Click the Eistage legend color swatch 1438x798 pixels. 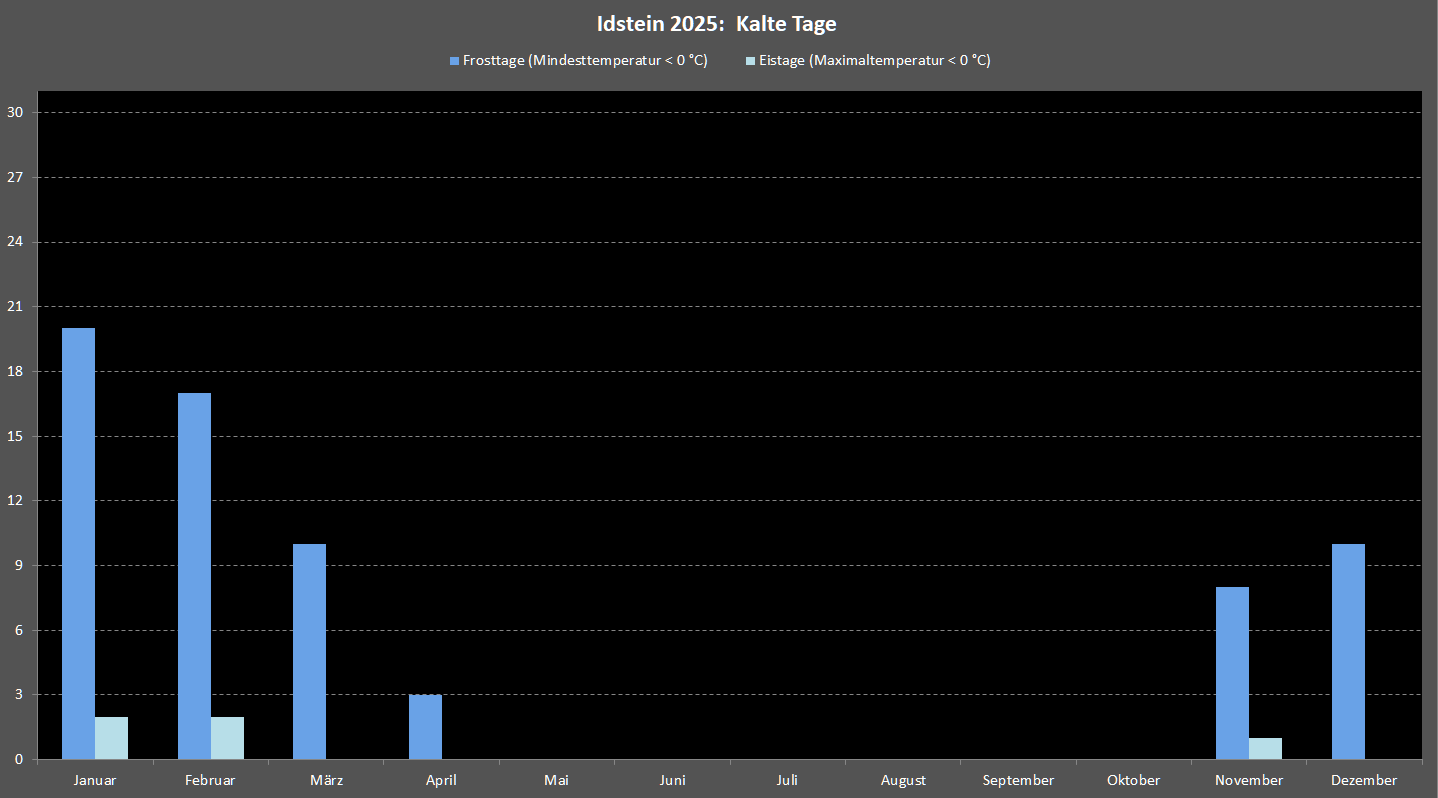pyautogui.click(x=750, y=61)
